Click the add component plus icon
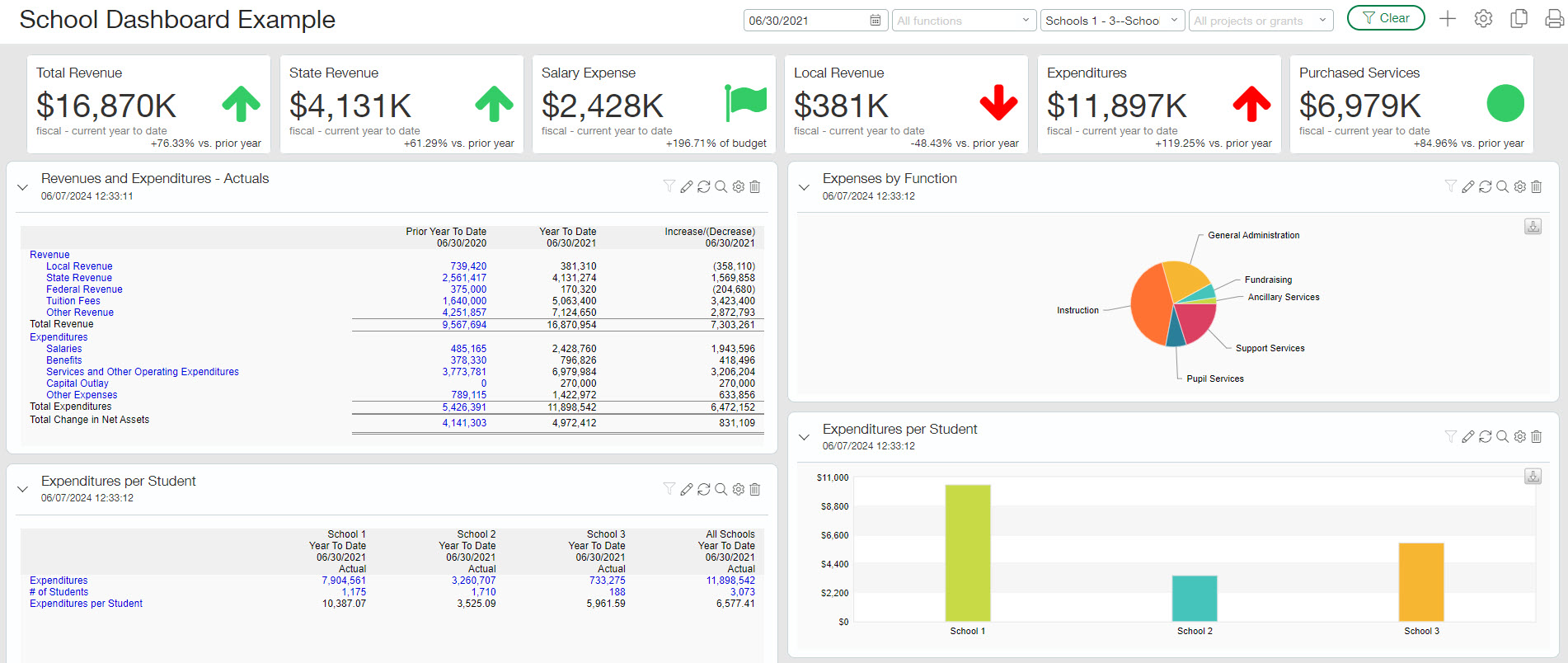Image resolution: width=1568 pixels, height=663 pixels. [x=1448, y=19]
